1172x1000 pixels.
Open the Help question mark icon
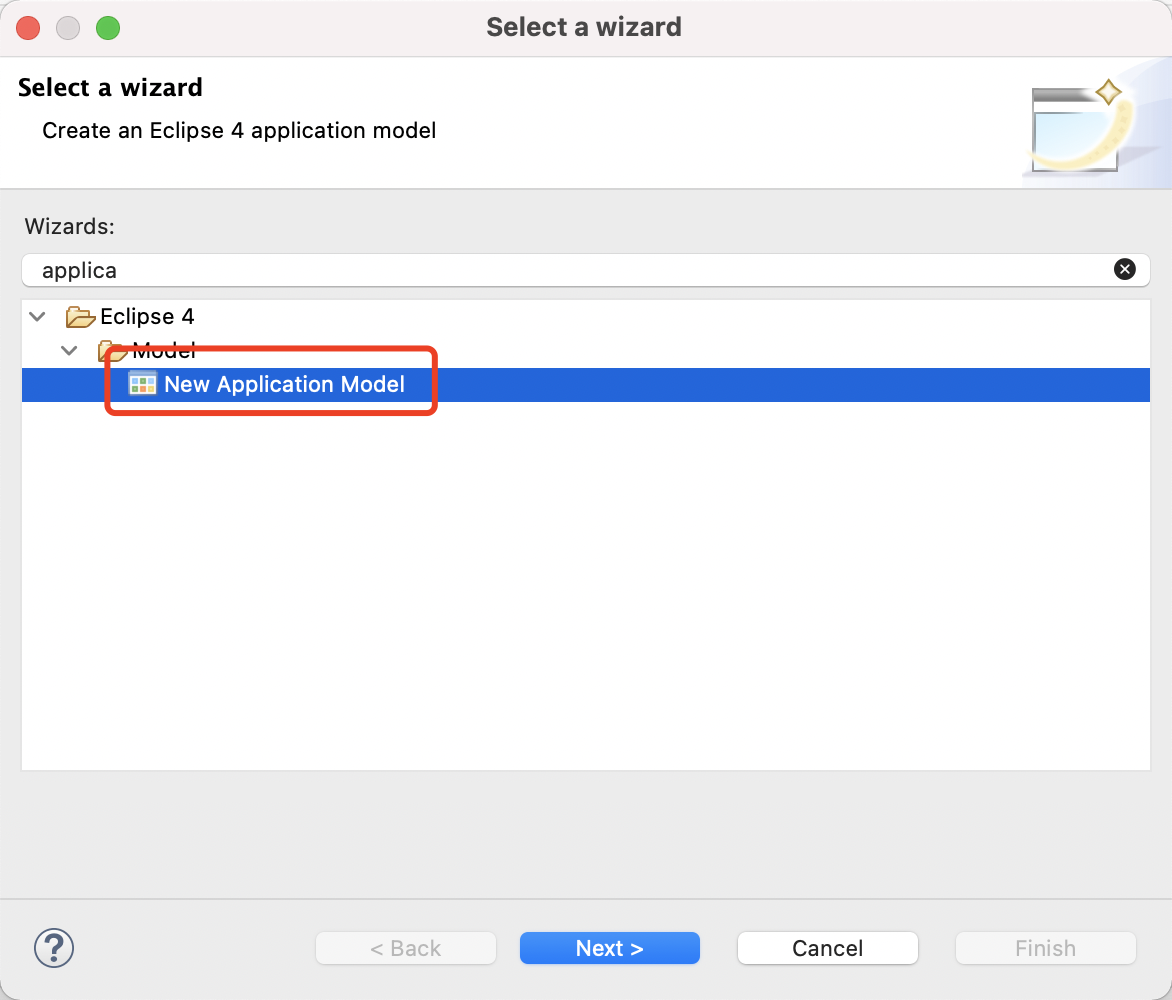coord(54,948)
